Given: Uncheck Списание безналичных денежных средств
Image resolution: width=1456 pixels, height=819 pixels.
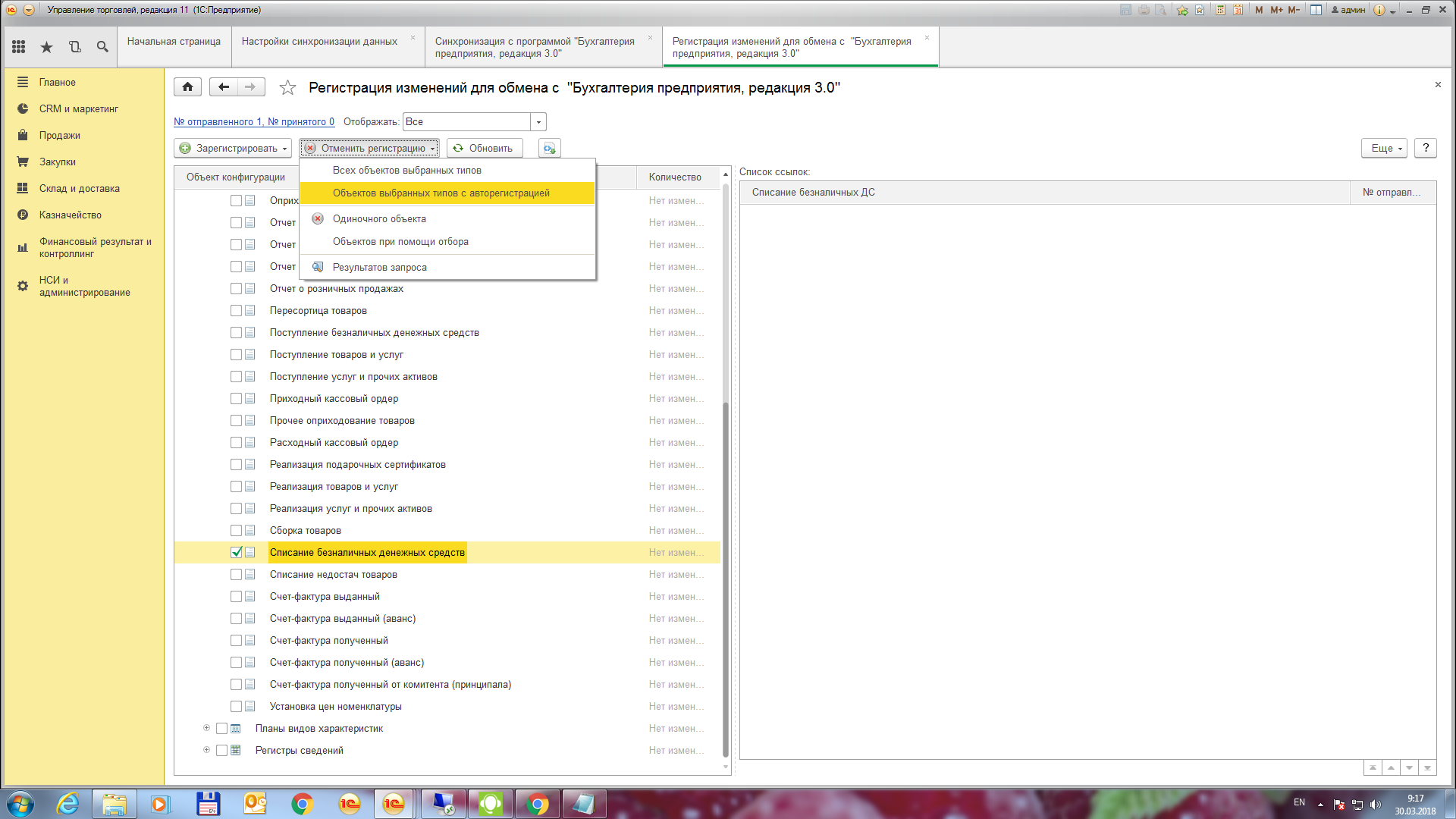Looking at the screenshot, I should point(237,552).
